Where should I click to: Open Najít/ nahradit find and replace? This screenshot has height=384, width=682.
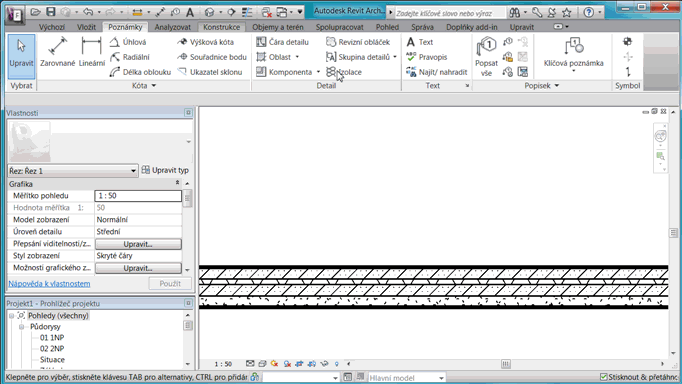coord(437,72)
